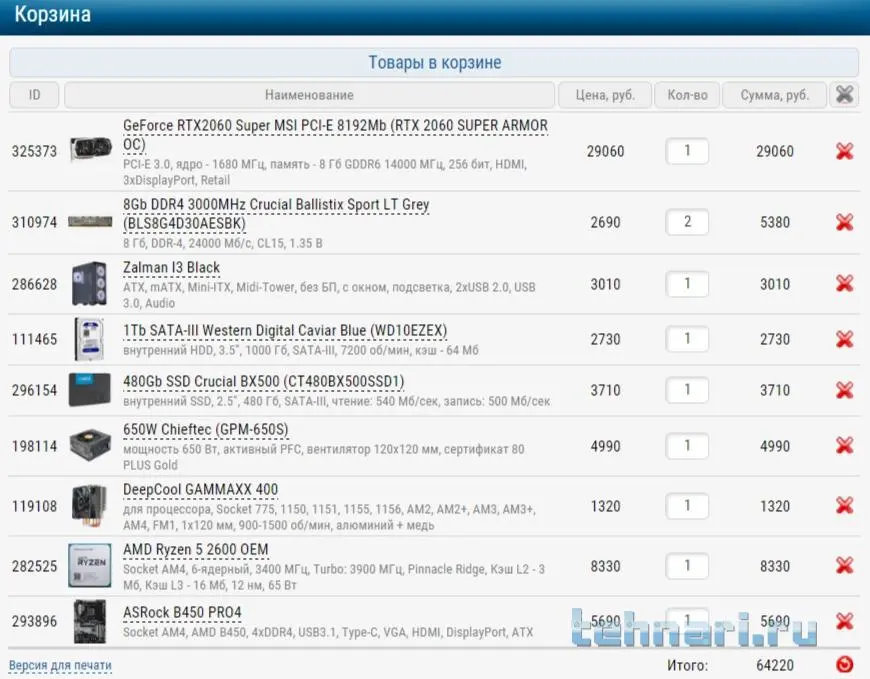Click the AMD Ryzen processor thumbnail

[x=89, y=565]
